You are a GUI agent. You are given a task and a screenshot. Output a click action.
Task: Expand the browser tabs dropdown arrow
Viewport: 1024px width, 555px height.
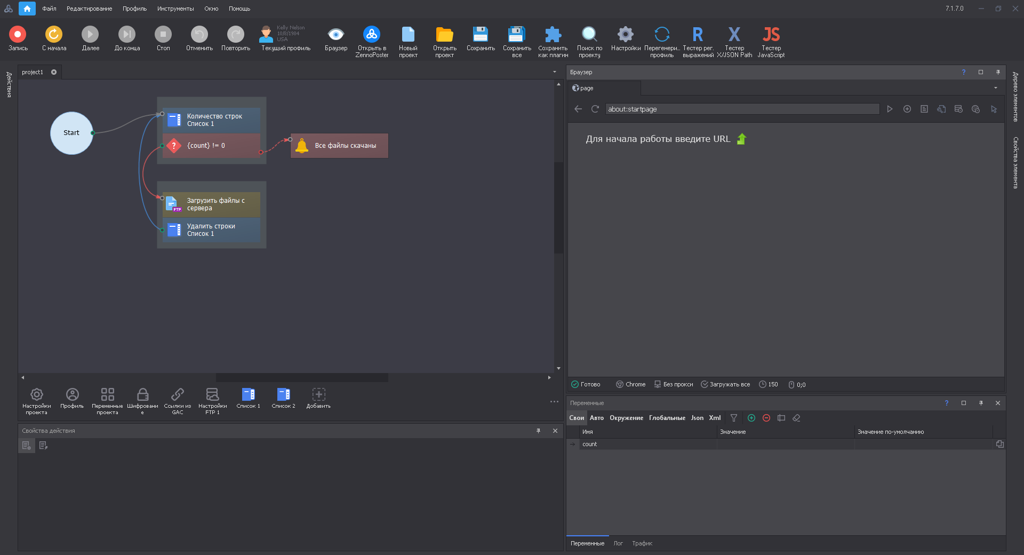coord(995,88)
